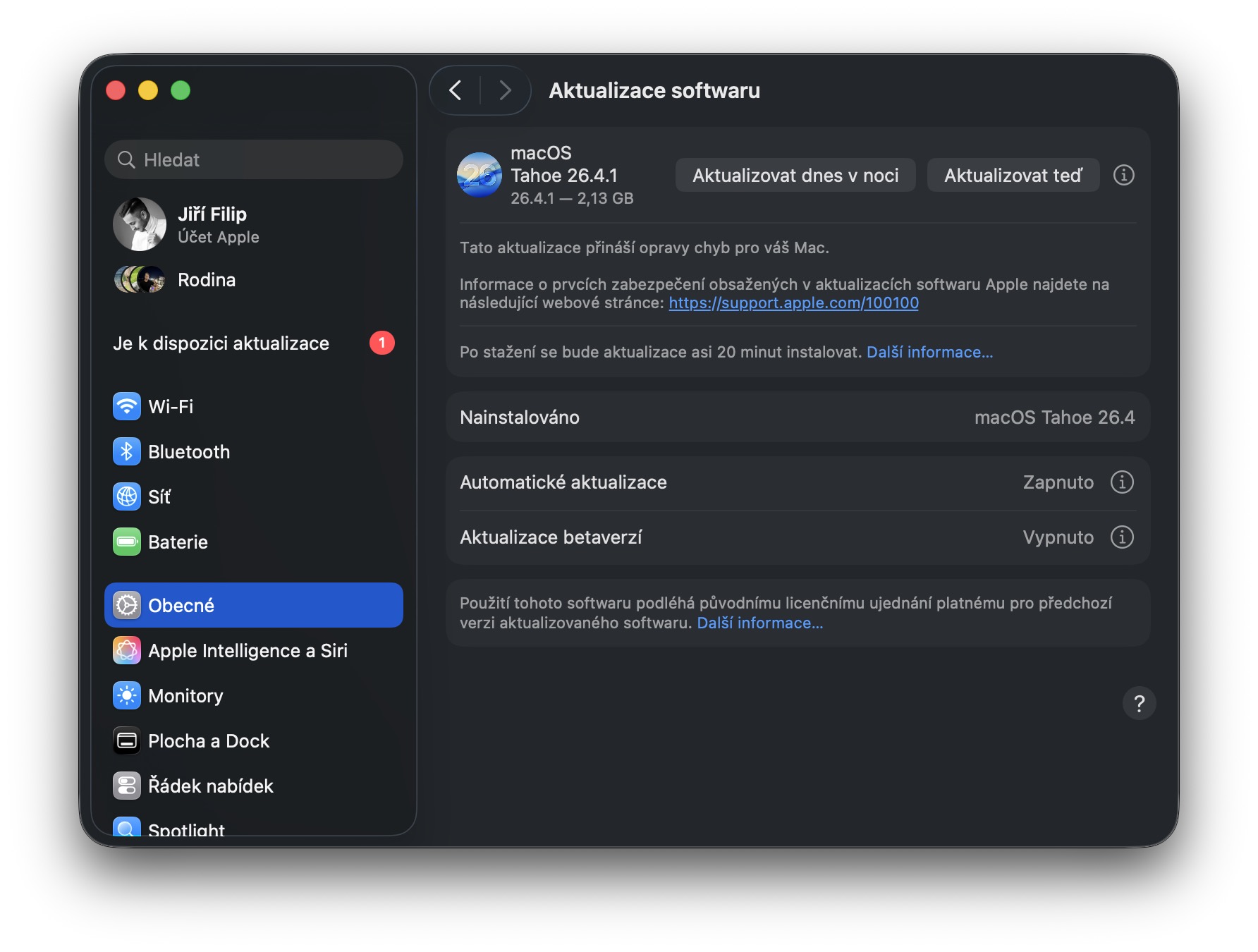Select Obecné in the sidebar
The width and height of the screenshot is (1258, 952).
point(254,605)
